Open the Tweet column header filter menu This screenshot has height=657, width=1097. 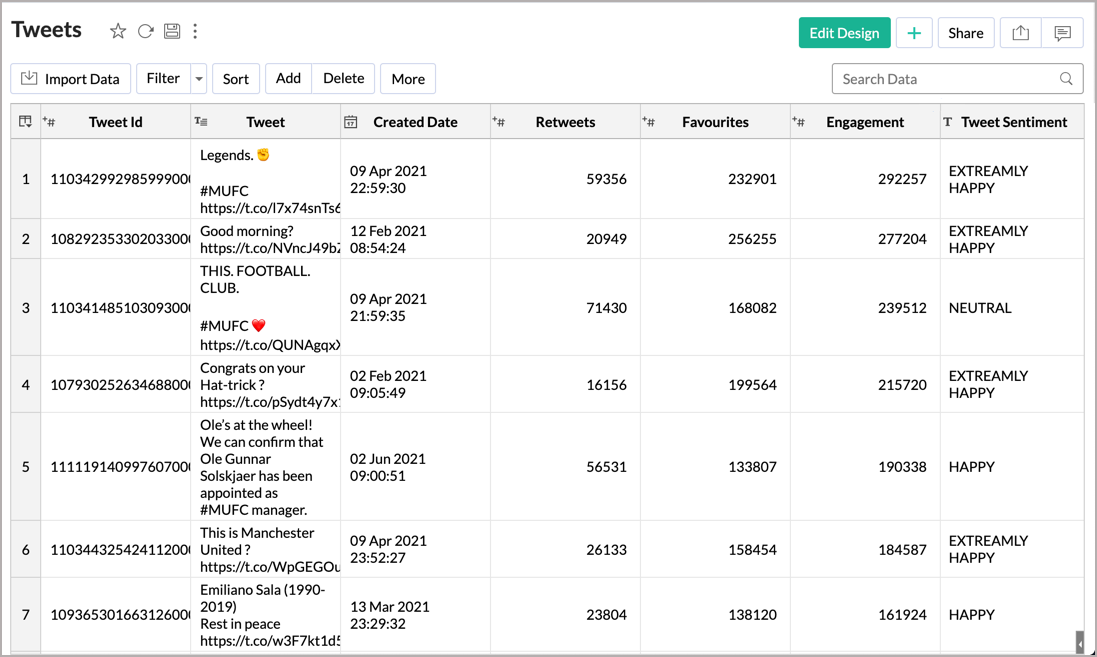[200, 120]
